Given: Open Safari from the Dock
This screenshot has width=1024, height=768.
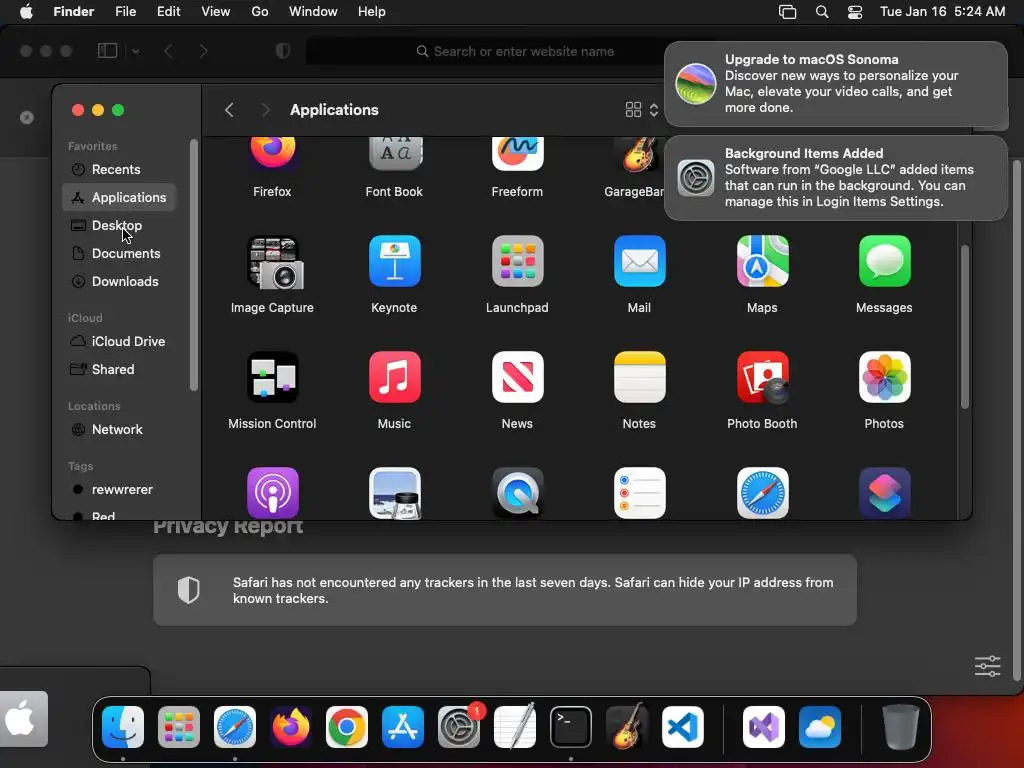Looking at the screenshot, I should [234, 727].
